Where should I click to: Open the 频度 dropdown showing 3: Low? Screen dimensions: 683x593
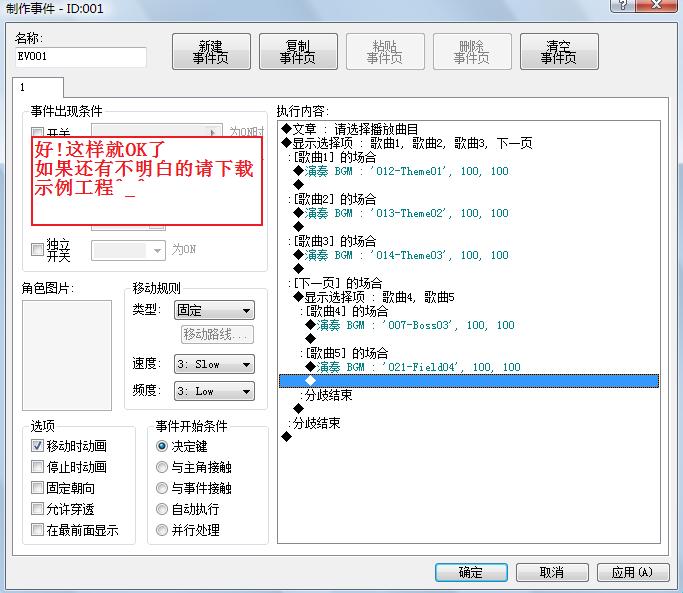(x=214, y=391)
